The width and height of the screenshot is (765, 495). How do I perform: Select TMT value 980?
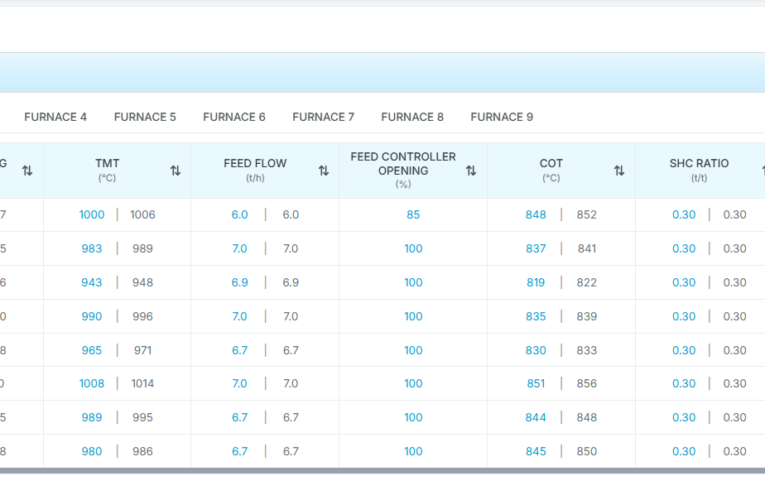[92, 452]
